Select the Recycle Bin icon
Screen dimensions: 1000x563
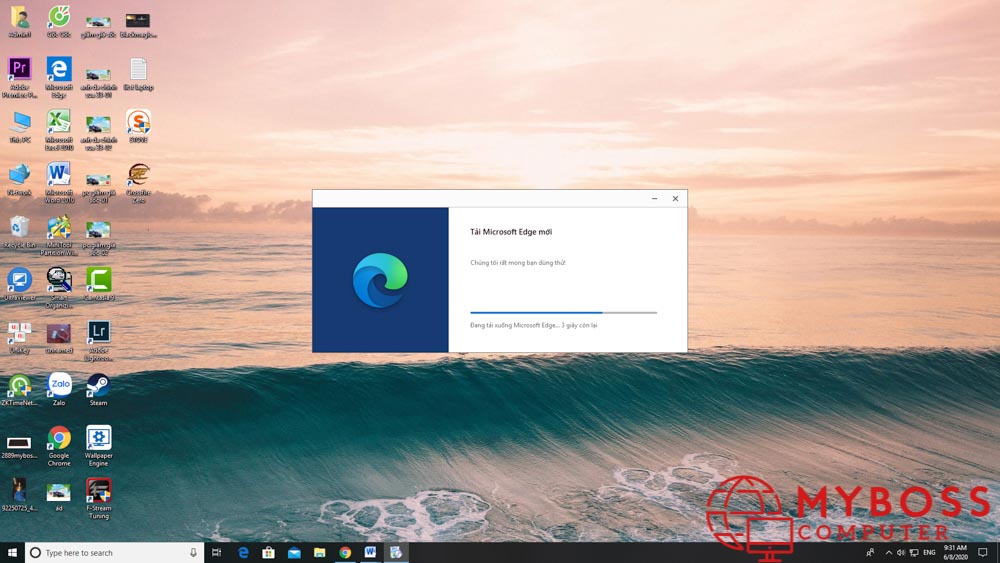[x=19, y=227]
